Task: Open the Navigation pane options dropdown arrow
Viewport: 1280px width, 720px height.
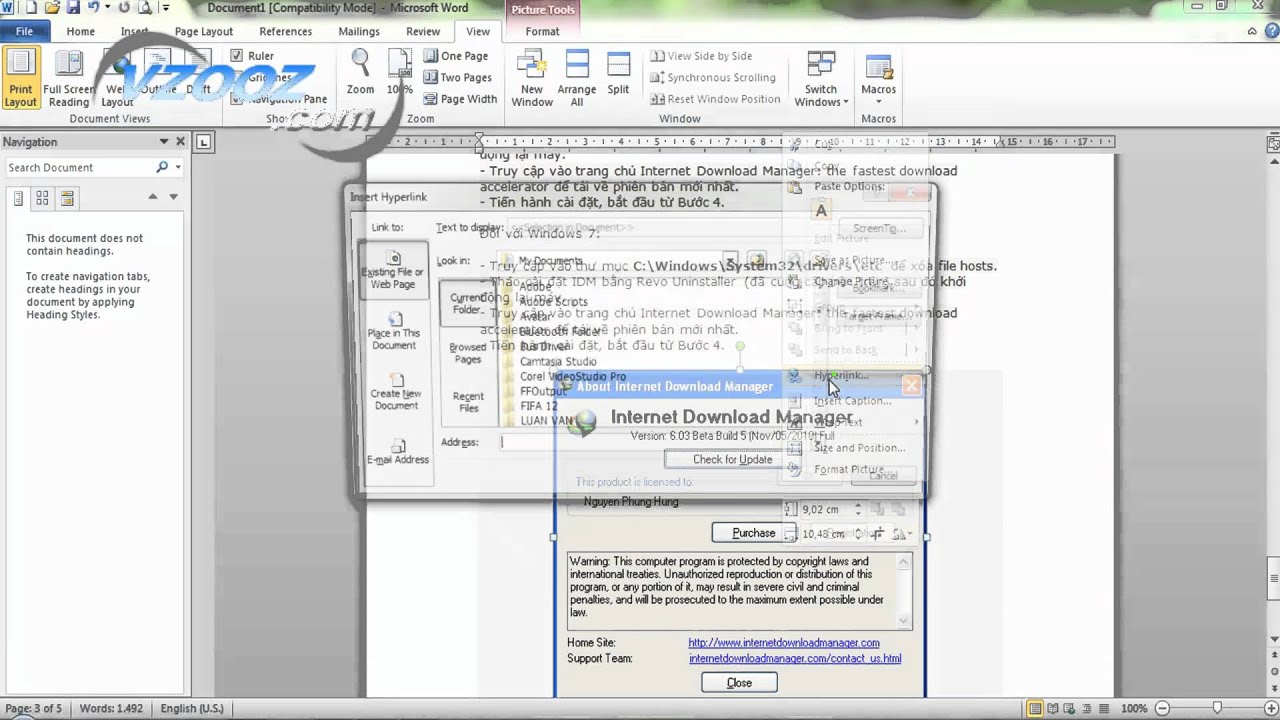Action: tap(165, 142)
